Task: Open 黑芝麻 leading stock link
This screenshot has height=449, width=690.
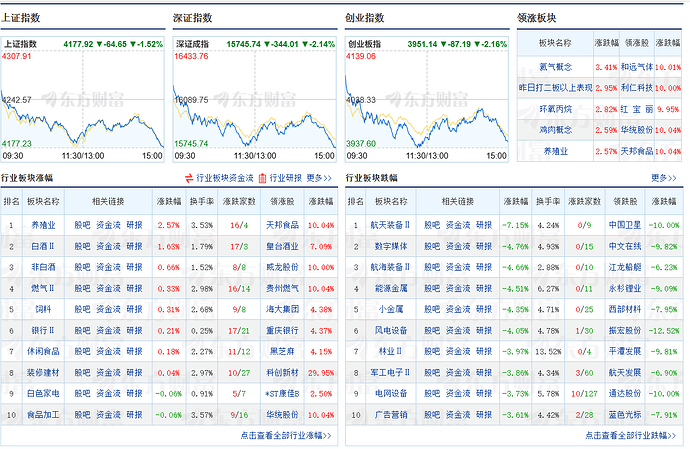Action: click(x=282, y=351)
